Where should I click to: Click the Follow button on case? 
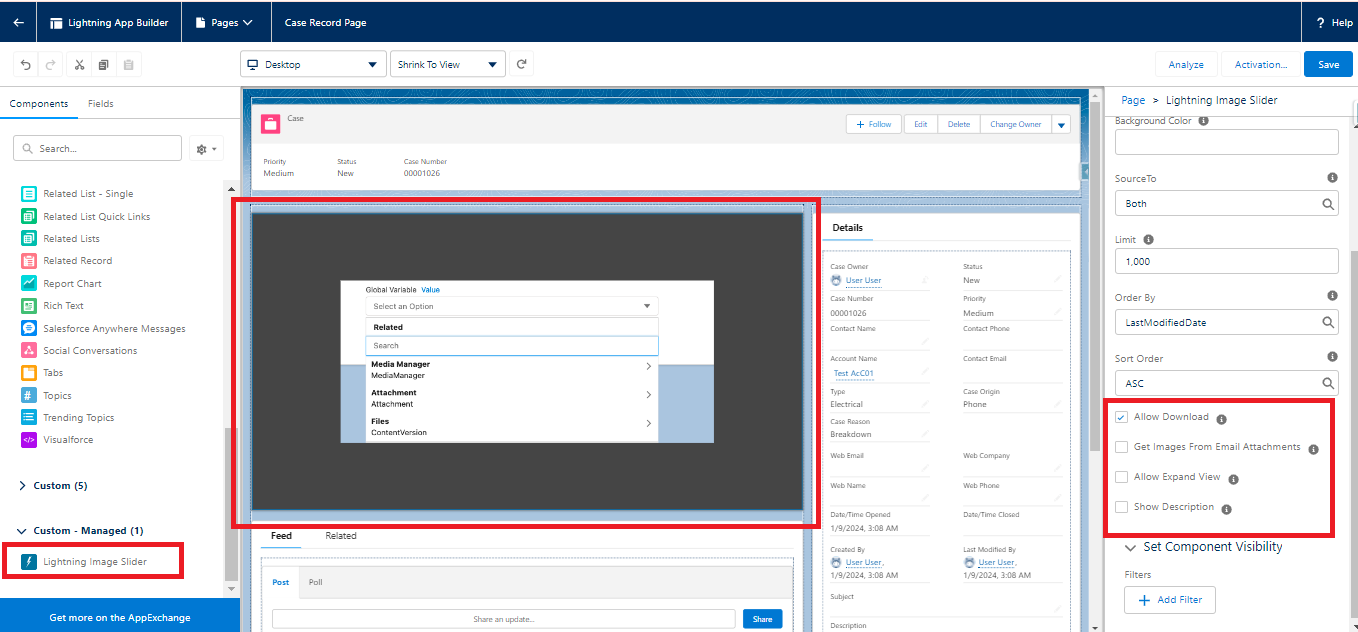coord(875,124)
